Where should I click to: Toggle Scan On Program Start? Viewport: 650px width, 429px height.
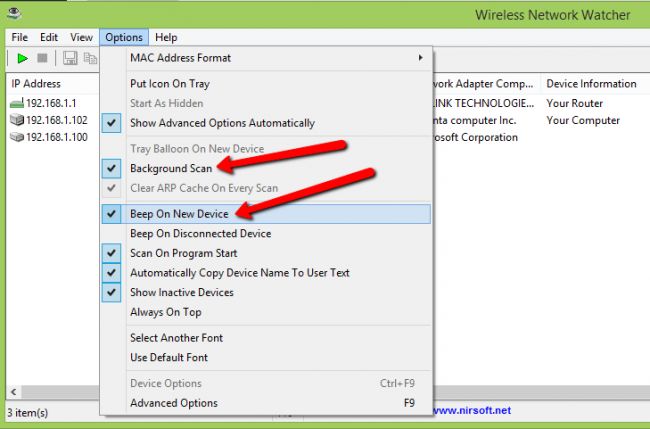(266, 253)
